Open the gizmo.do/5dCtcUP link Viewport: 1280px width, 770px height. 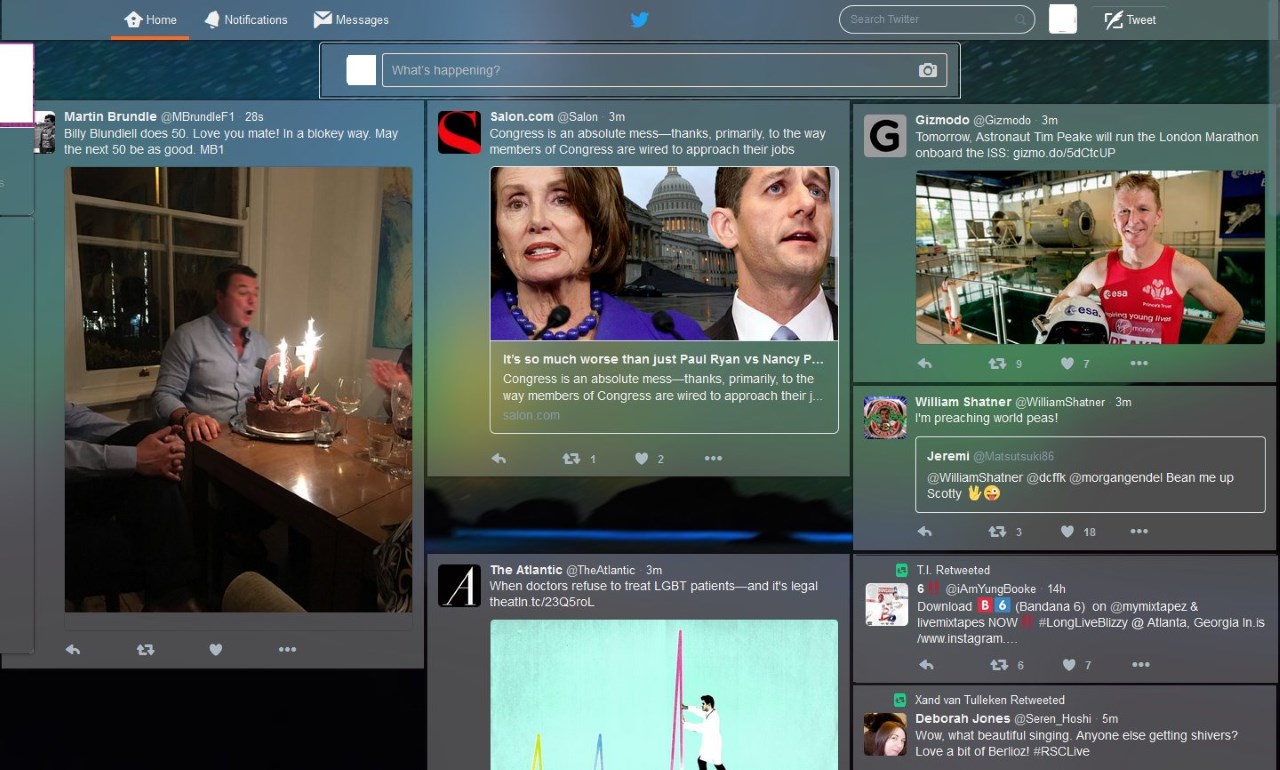(1065, 153)
